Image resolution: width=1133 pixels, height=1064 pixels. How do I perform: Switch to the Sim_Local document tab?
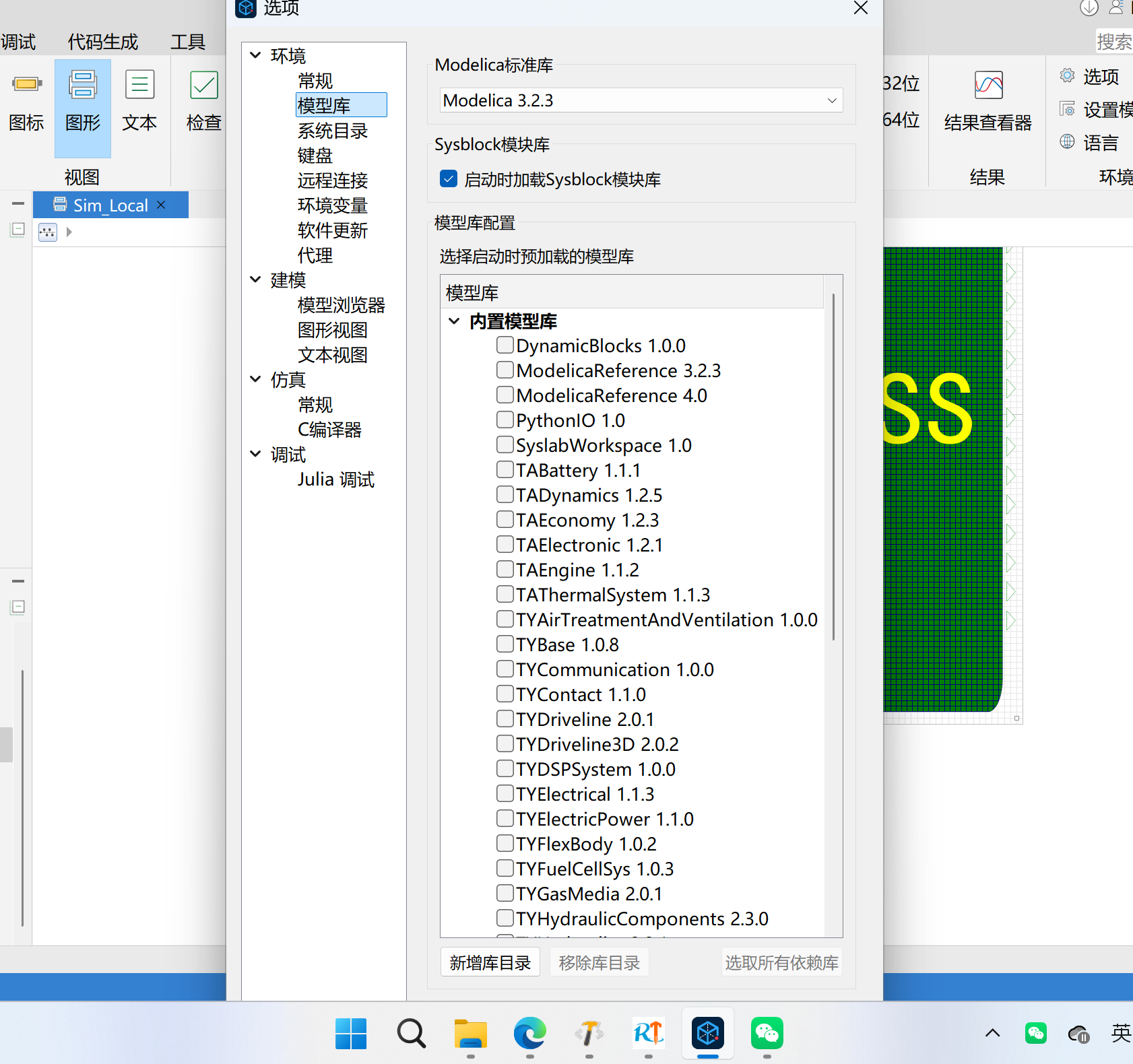click(110, 205)
